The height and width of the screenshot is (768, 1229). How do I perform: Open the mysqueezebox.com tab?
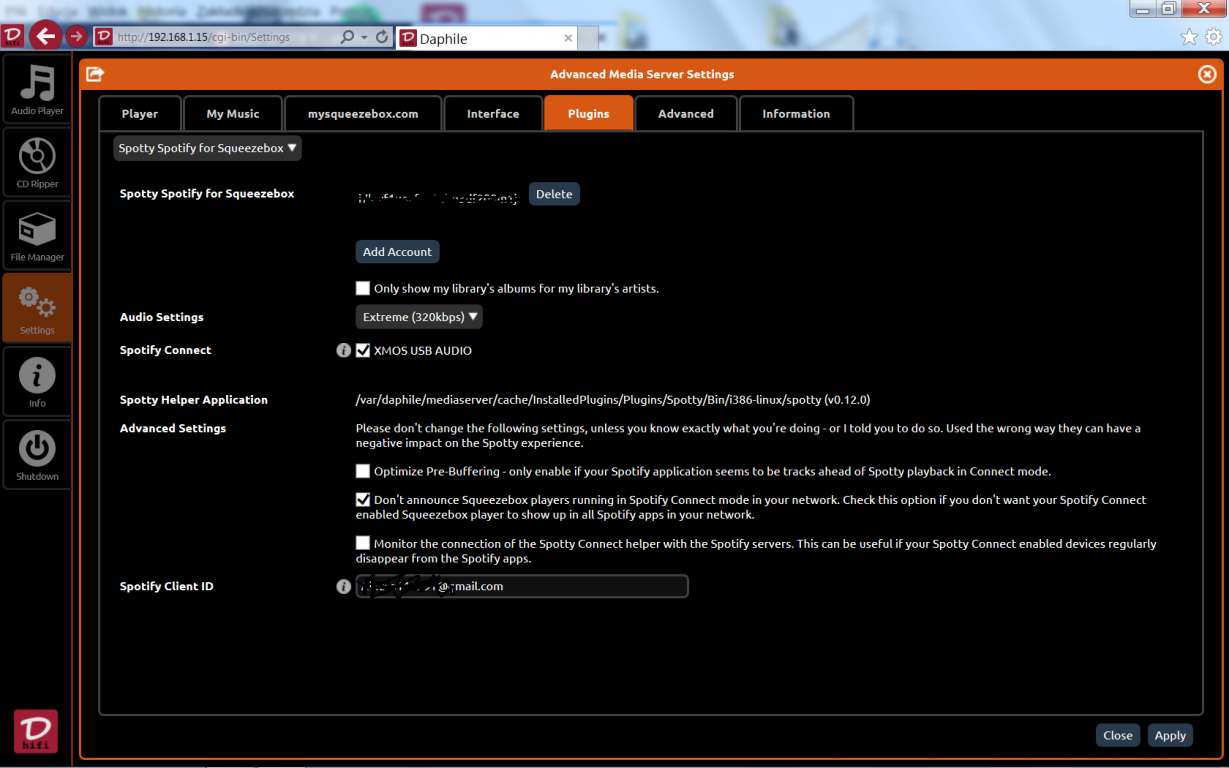(363, 114)
